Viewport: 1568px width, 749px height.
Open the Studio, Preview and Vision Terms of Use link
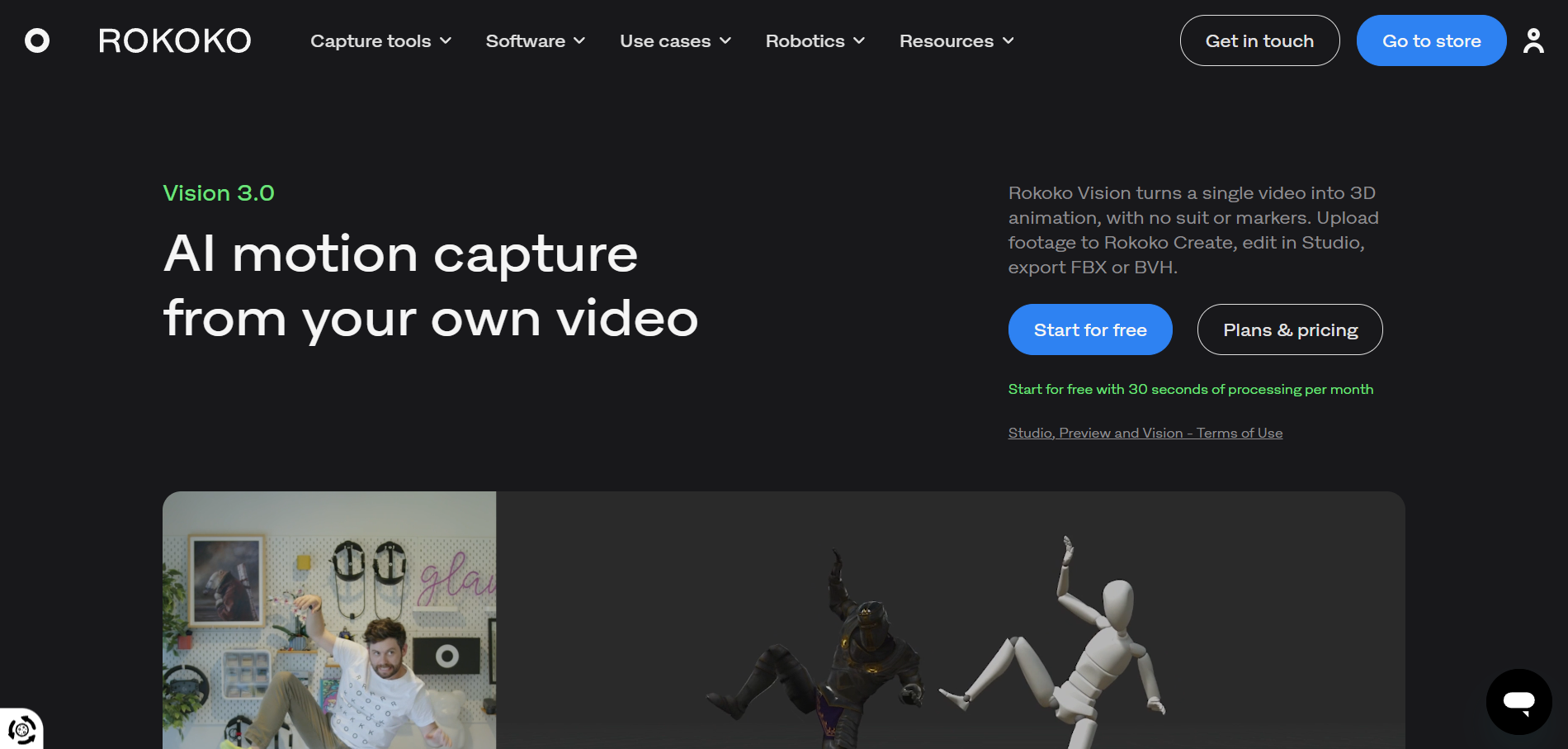tap(1145, 433)
